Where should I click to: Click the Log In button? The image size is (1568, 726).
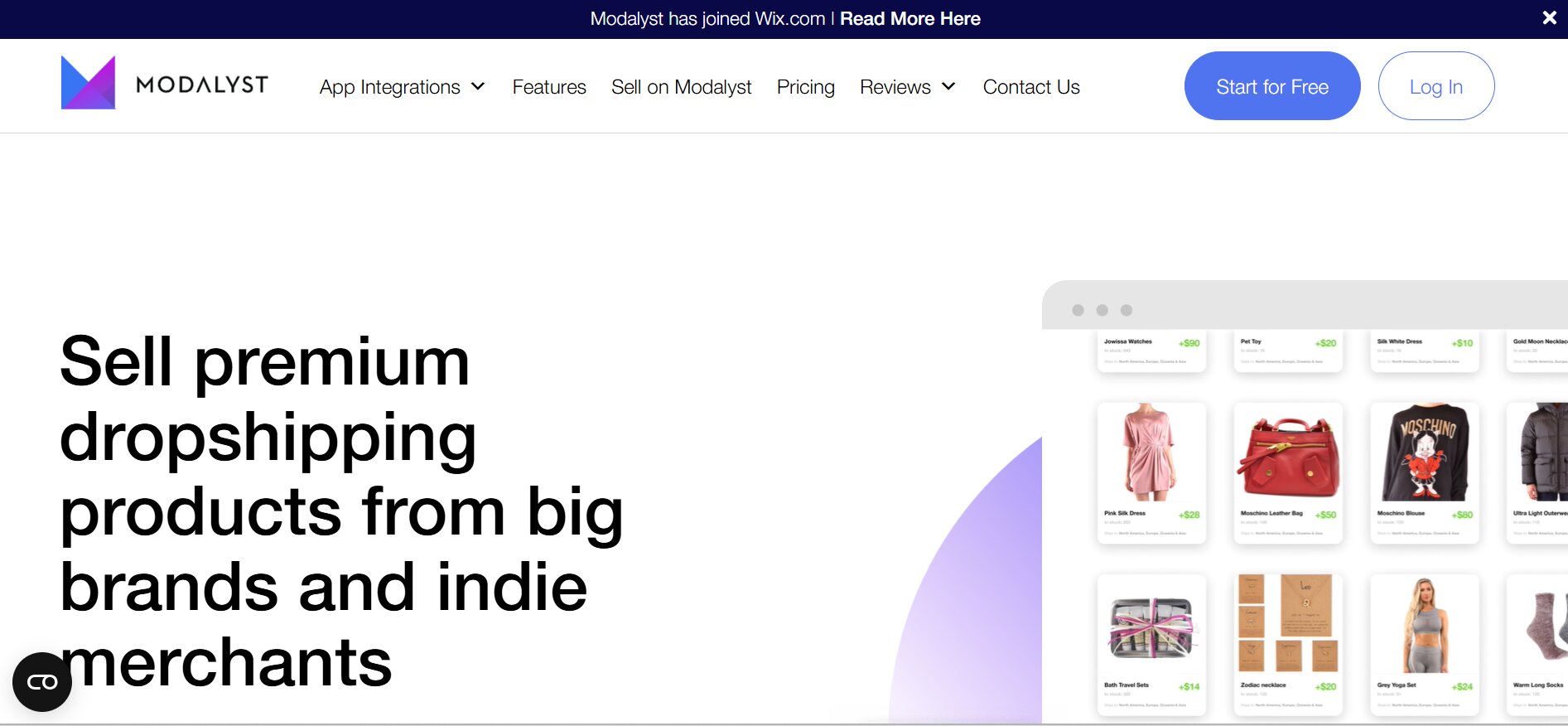(x=1436, y=86)
